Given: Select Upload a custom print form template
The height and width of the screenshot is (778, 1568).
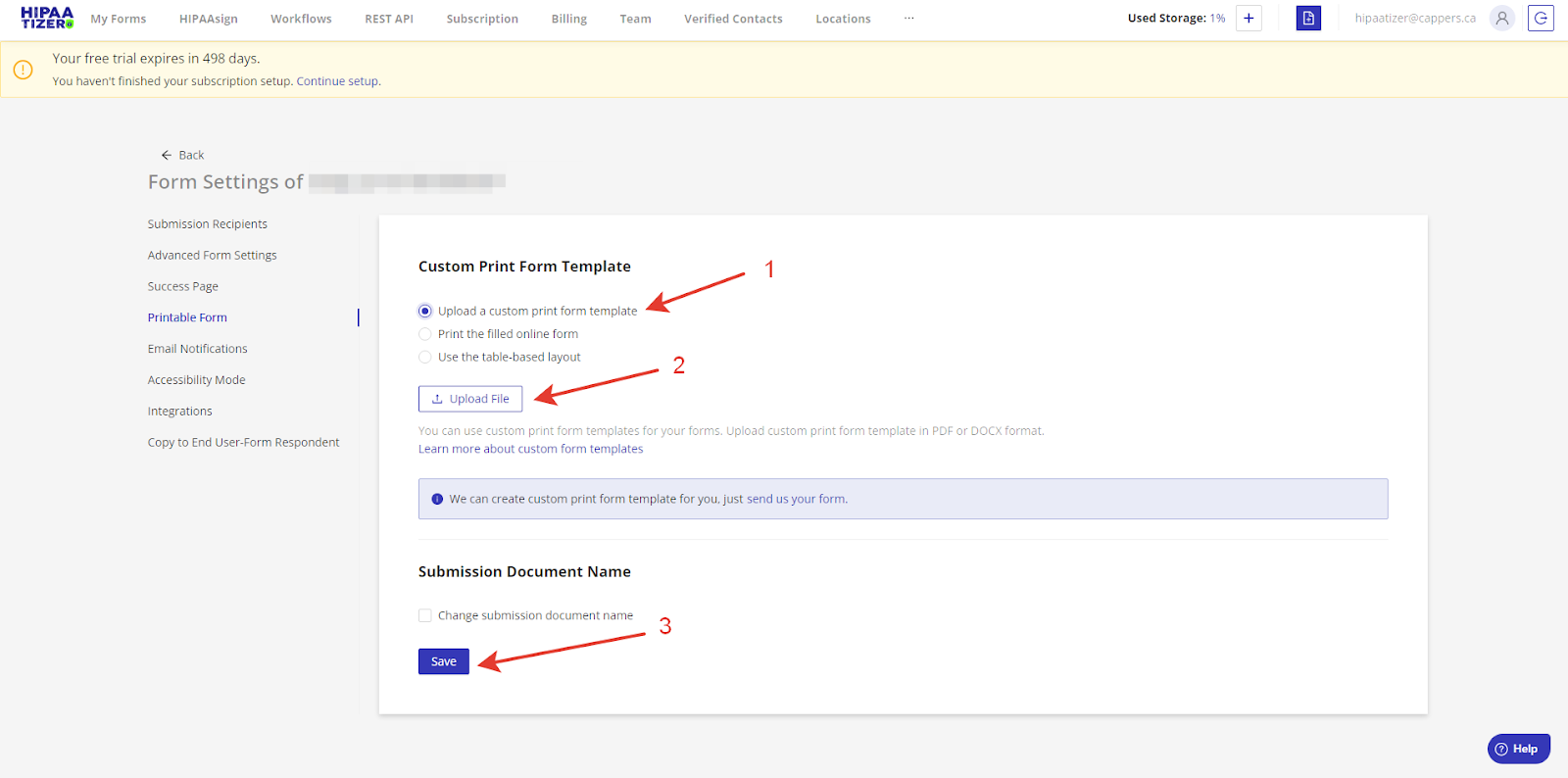Looking at the screenshot, I should click(425, 312).
